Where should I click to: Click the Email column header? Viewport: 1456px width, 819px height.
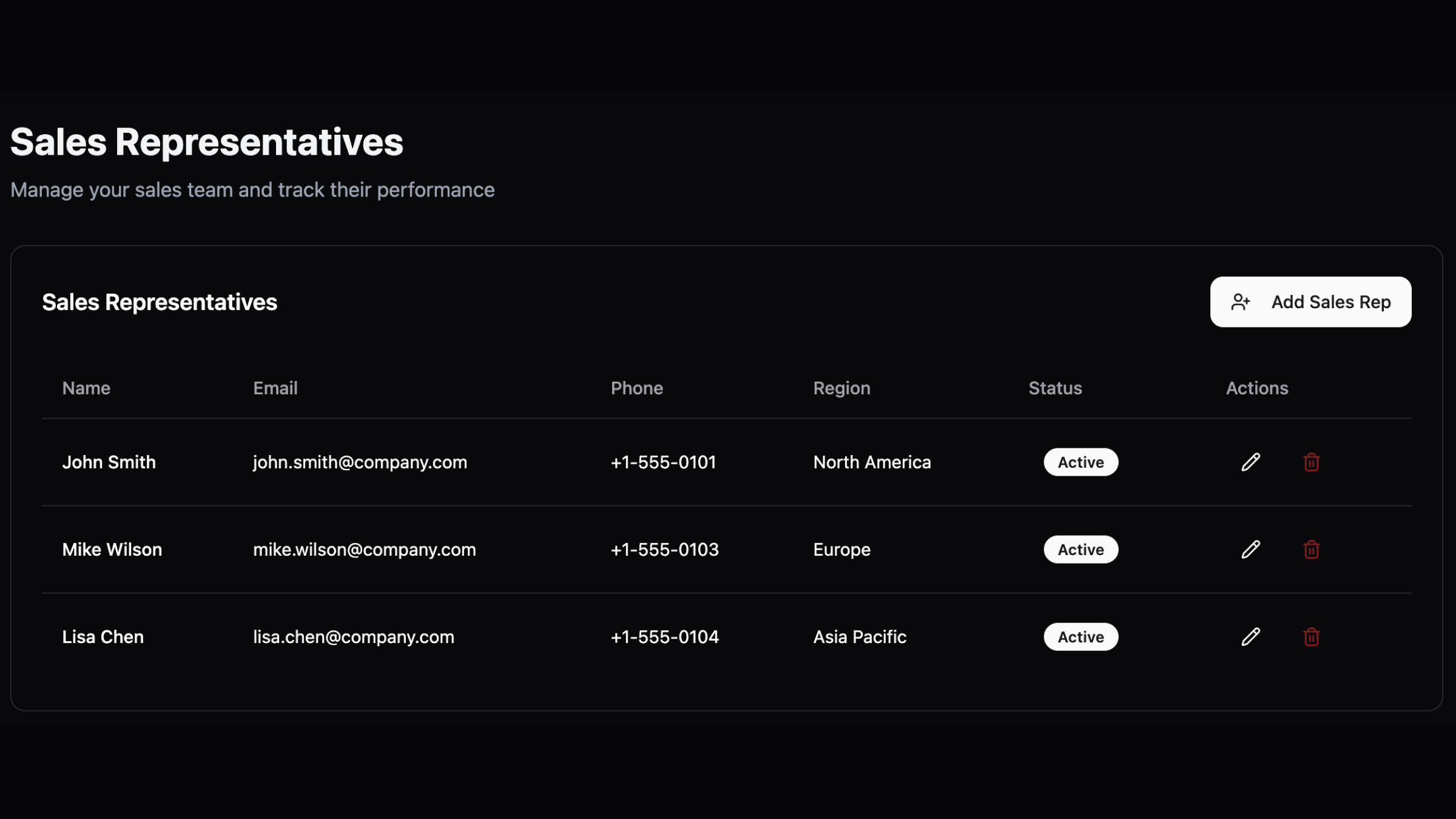click(x=275, y=388)
